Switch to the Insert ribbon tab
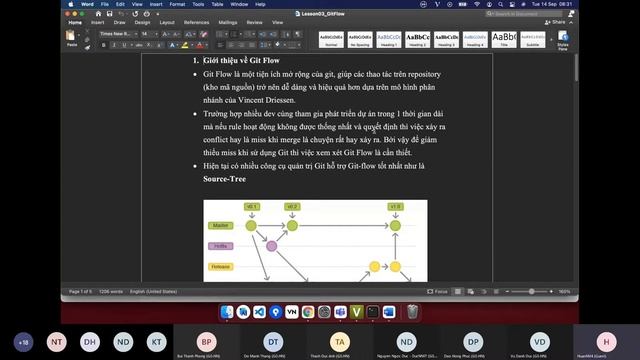The image size is (640, 360). point(98,22)
